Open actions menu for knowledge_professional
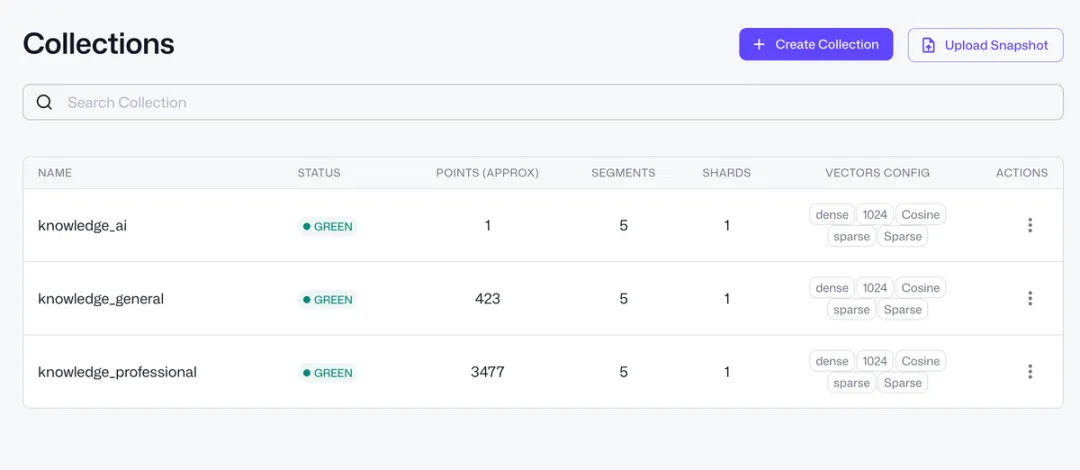 coord(1029,371)
